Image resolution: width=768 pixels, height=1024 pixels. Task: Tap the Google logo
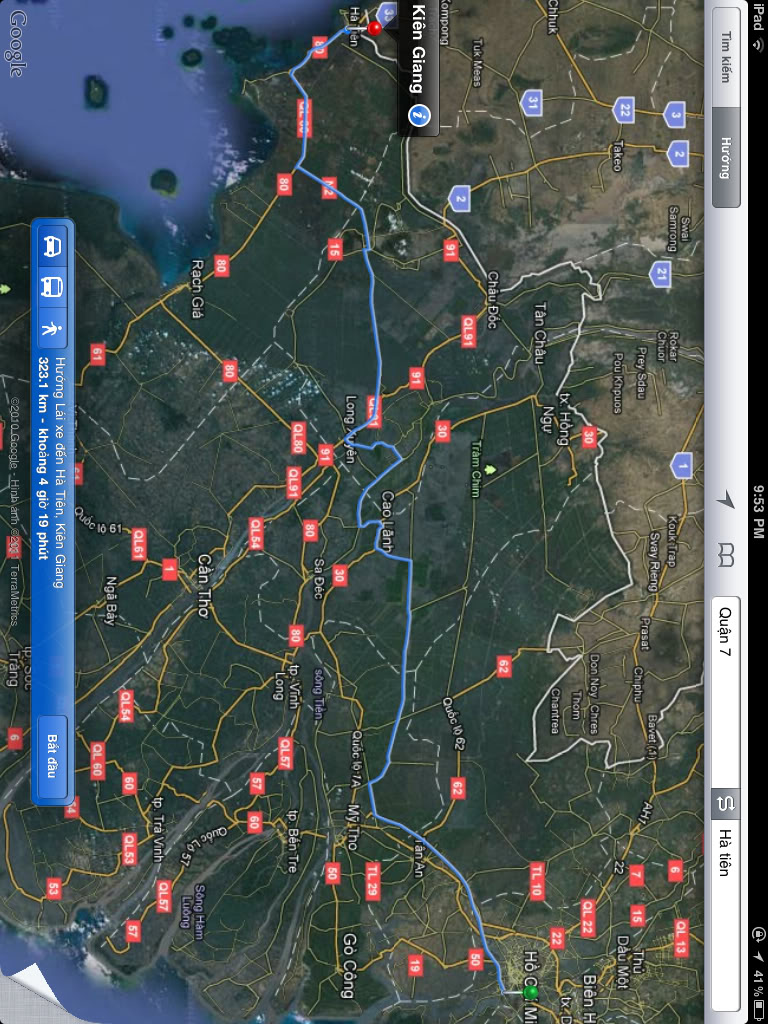coord(18,44)
